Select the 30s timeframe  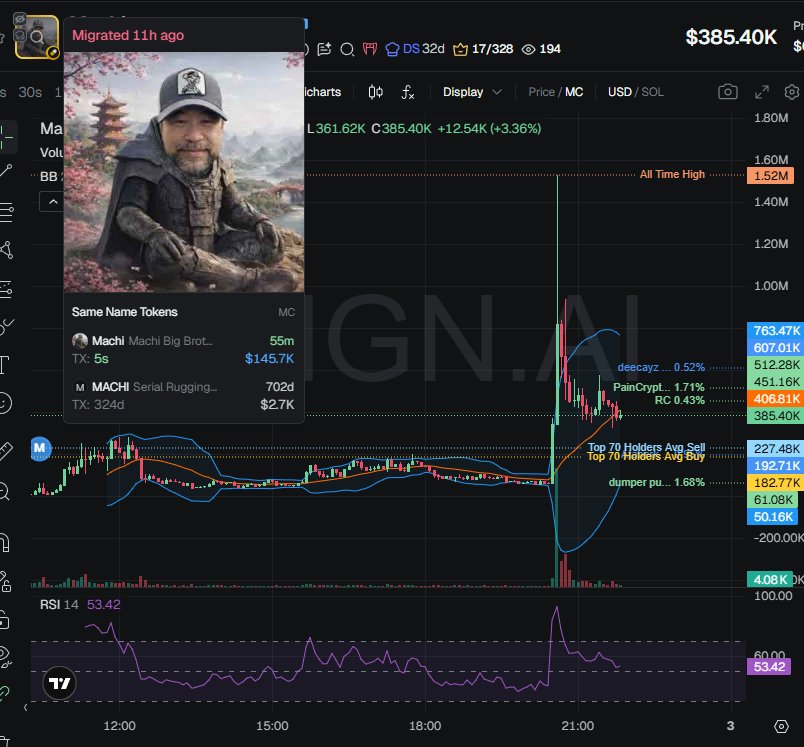30,92
